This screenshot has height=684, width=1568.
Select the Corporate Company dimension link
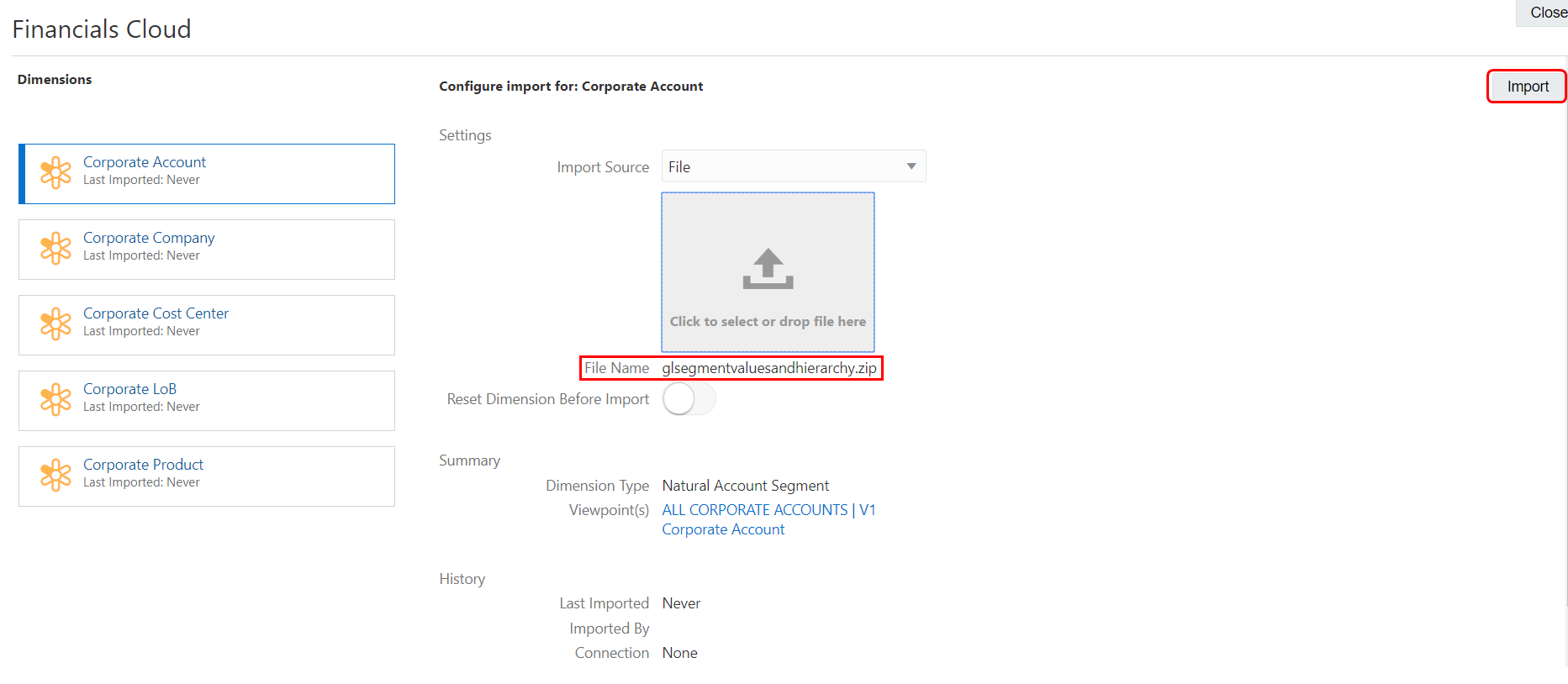pyautogui.click(x=149, y=238)
